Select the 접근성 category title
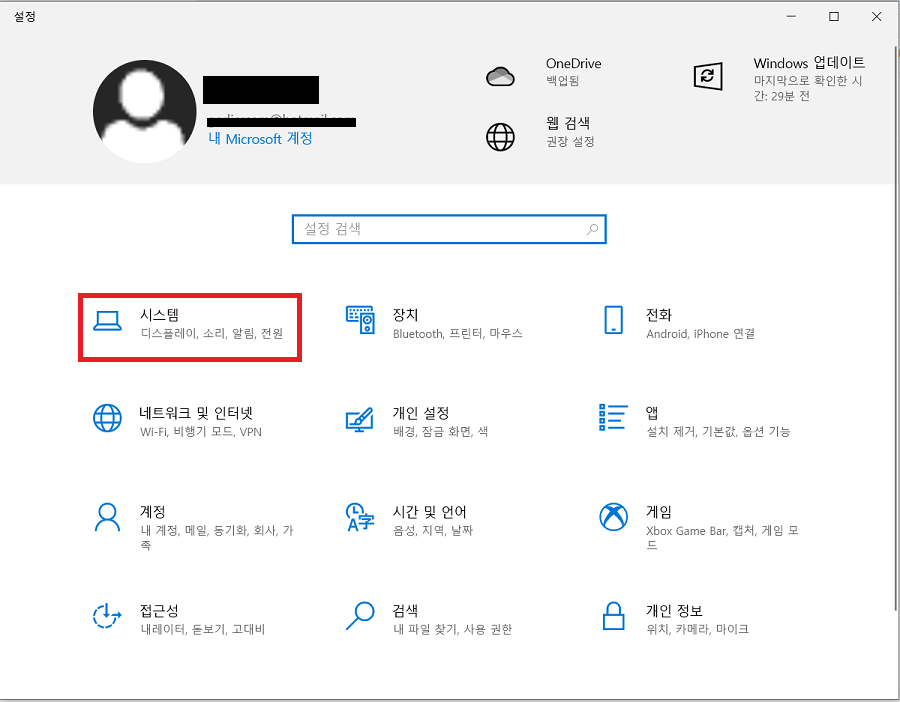 (159, 610)
